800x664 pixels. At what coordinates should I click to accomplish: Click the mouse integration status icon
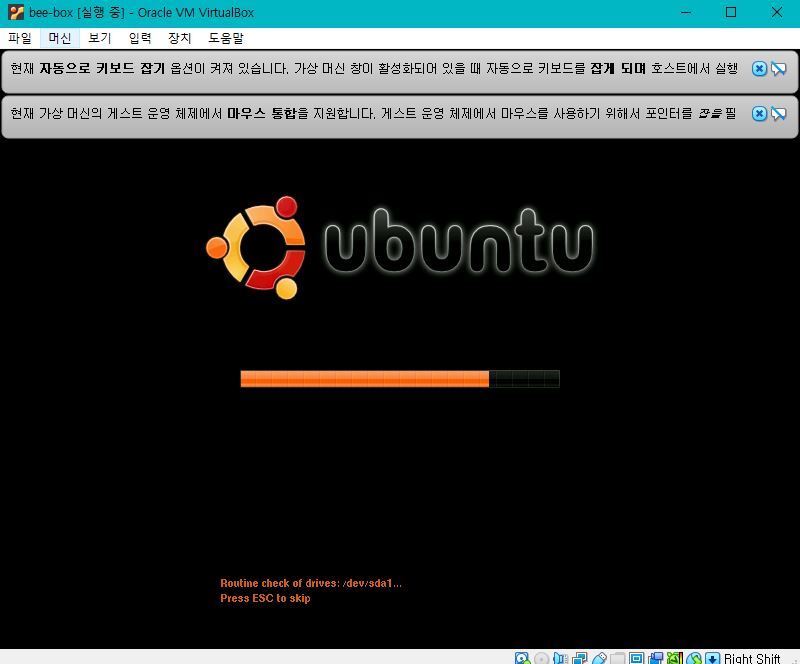694,658
